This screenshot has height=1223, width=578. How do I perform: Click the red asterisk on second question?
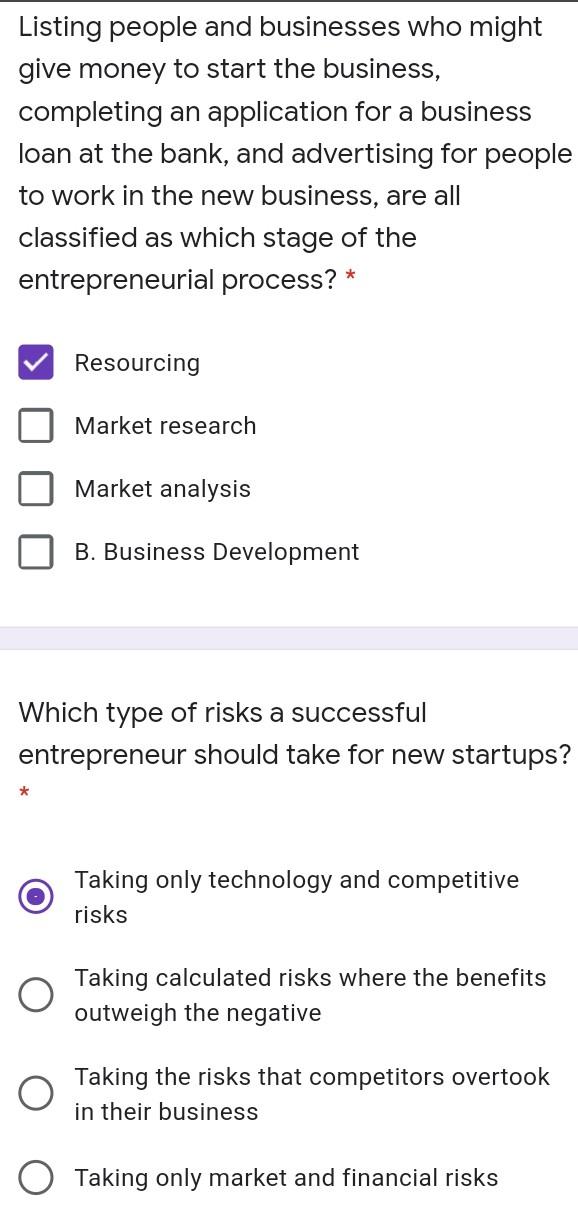point(22,790)
